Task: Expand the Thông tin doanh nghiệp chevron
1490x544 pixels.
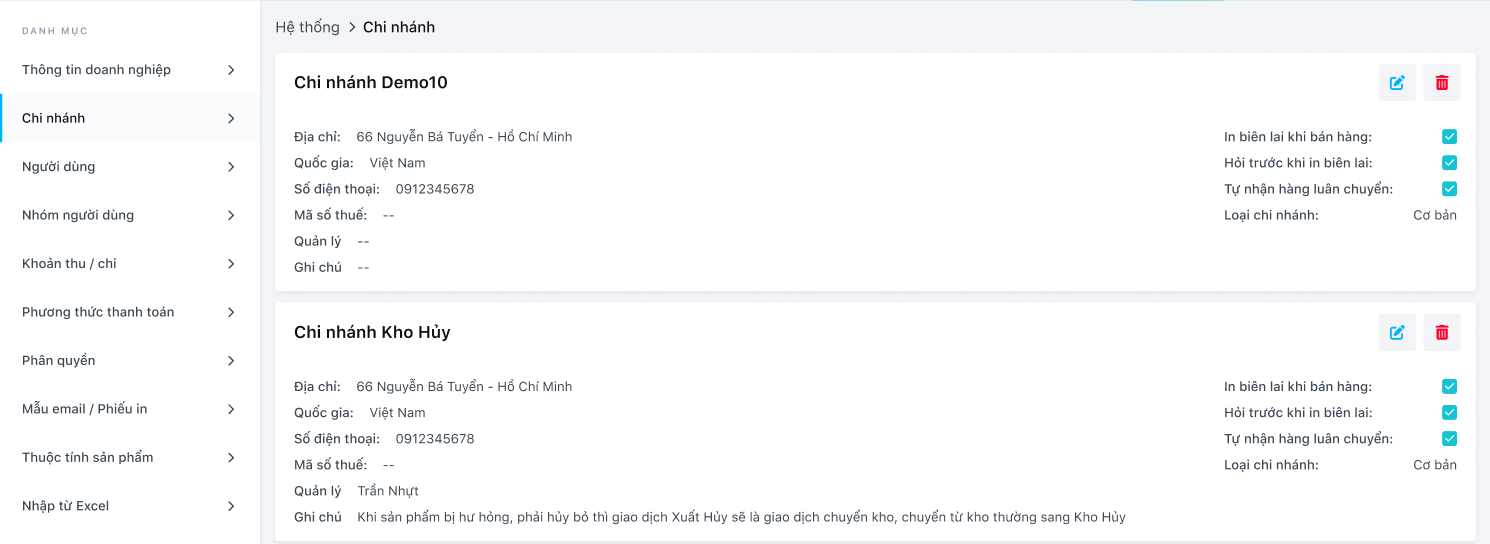Action: [231, 70]
